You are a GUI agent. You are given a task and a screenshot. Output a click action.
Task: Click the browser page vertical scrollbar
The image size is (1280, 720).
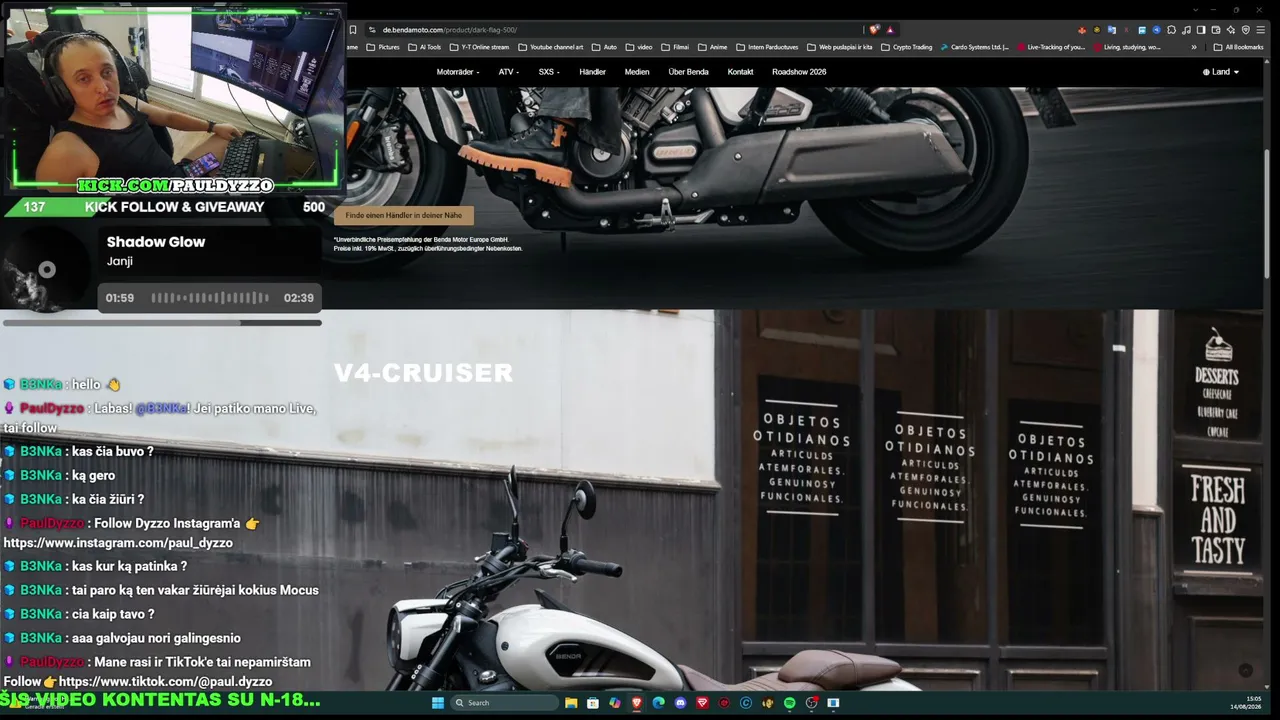1268,215
